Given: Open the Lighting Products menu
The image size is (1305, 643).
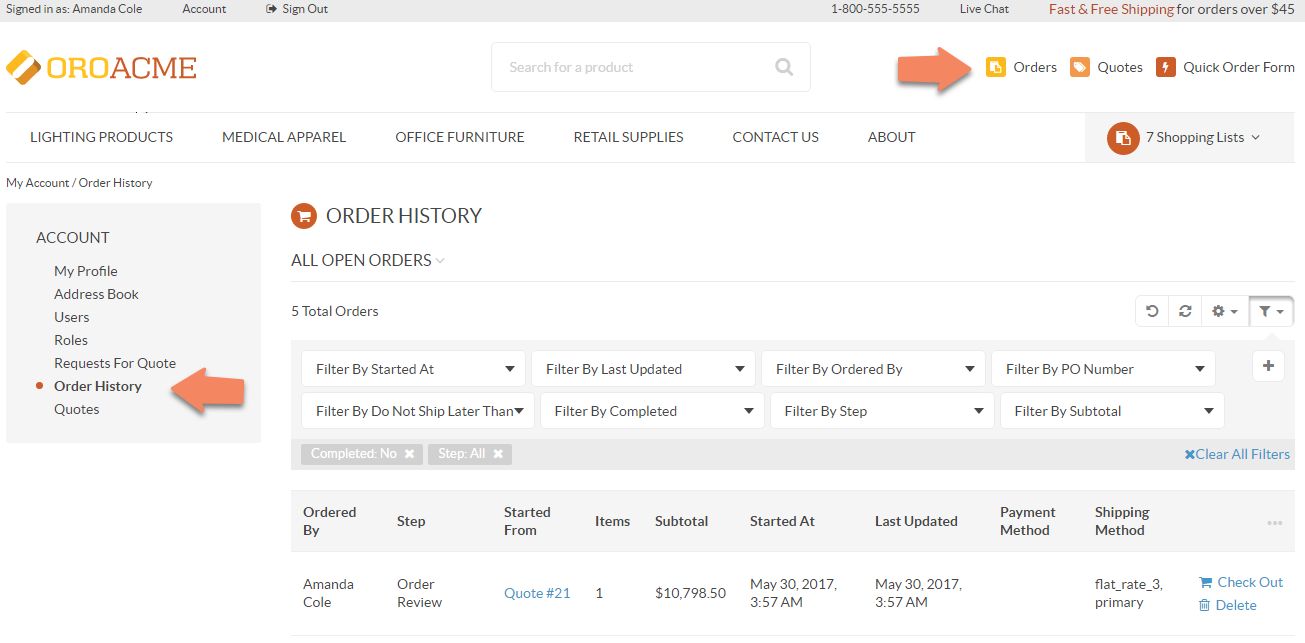Looking at the screenshot, I should click(x=101, y=137).
